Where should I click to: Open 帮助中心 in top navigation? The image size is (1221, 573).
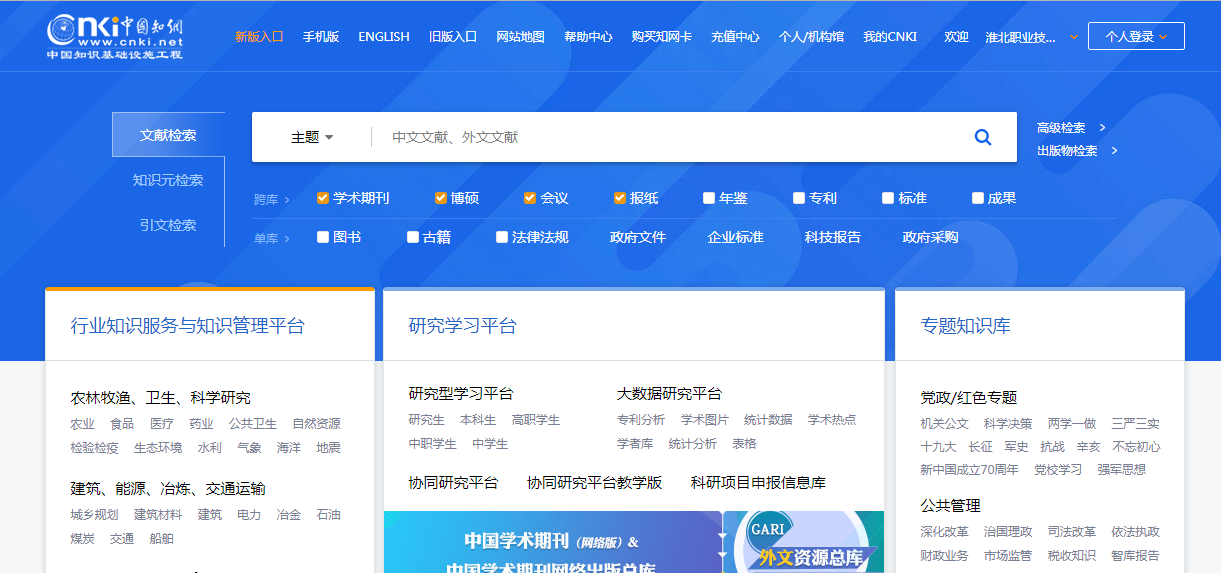coord(588,36)
